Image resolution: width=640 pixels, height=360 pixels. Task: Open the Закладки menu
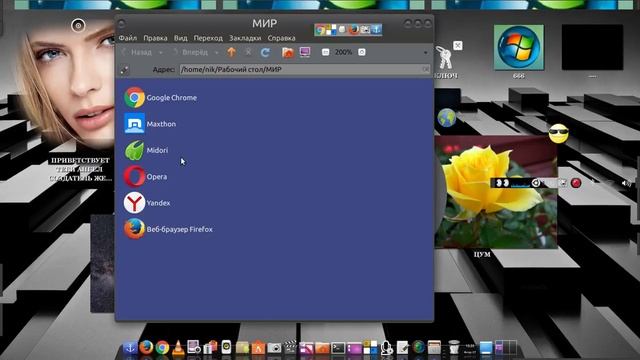point(245,38)
